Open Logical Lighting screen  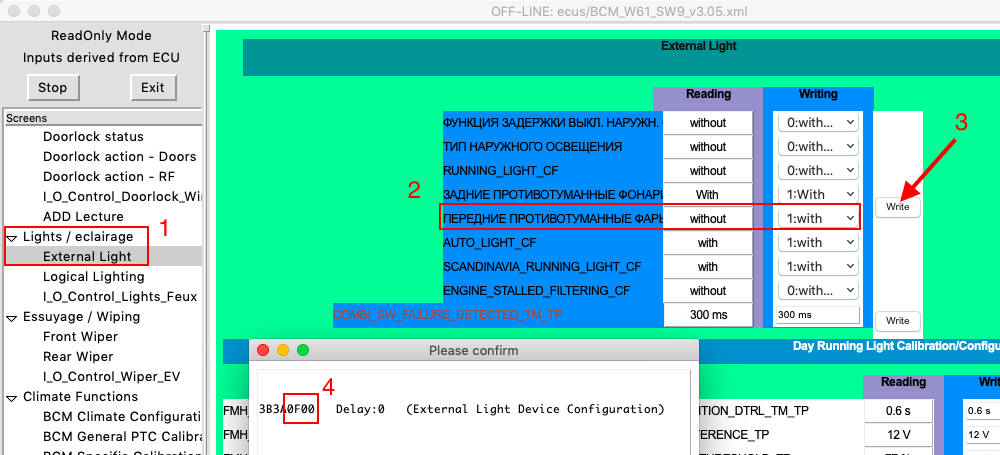click(x=93, y=276)
